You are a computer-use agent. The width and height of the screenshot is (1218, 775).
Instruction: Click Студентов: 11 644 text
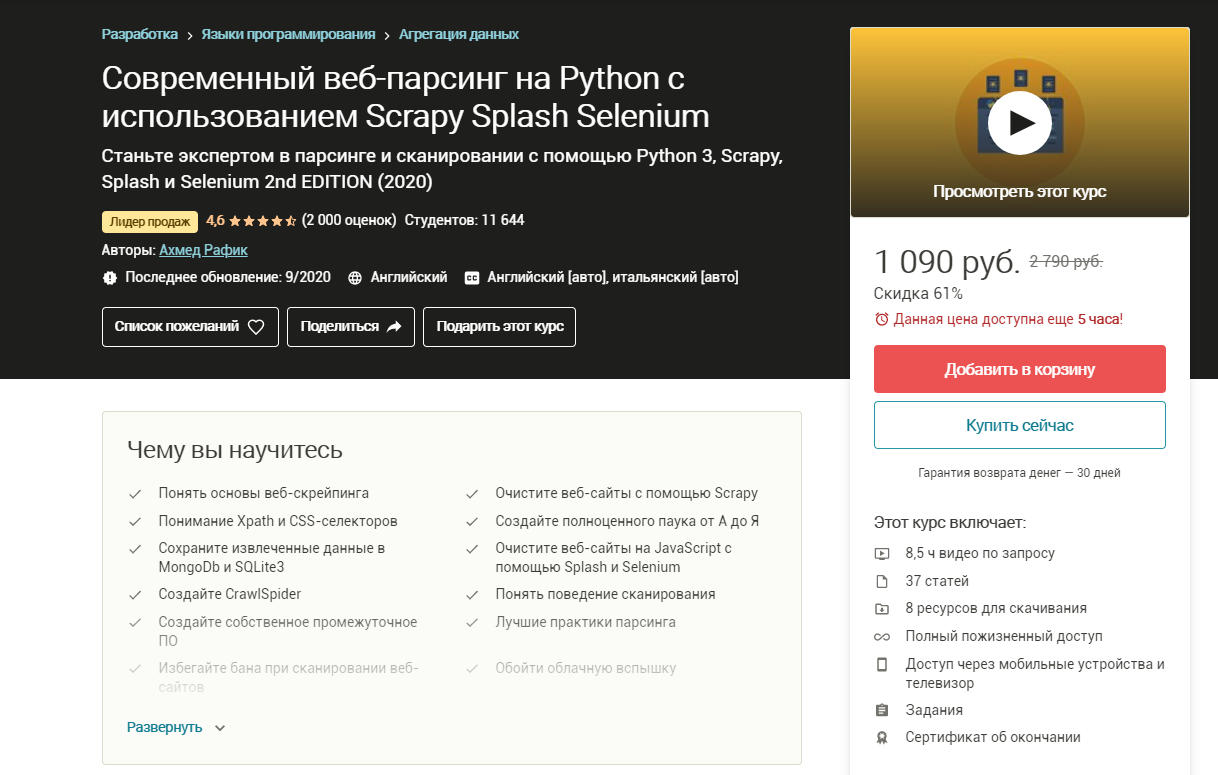point(465,220)
